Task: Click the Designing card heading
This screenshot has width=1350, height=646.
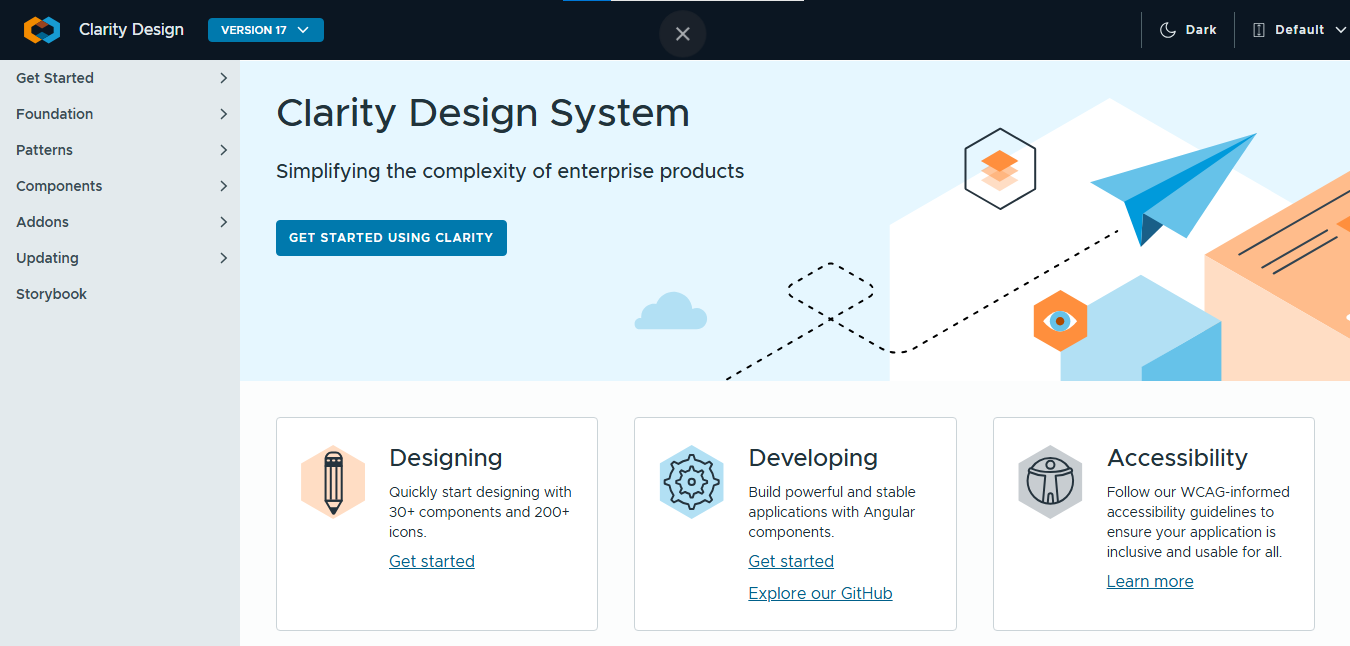Action: 446,458
